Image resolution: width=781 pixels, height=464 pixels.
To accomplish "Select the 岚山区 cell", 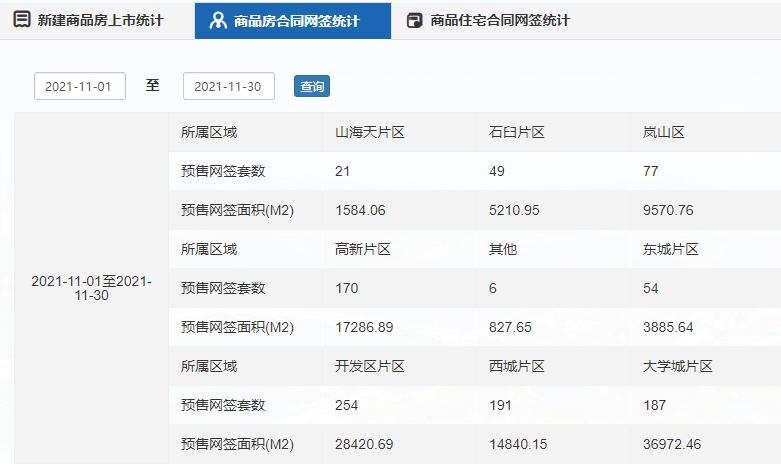I will (706, 132).
